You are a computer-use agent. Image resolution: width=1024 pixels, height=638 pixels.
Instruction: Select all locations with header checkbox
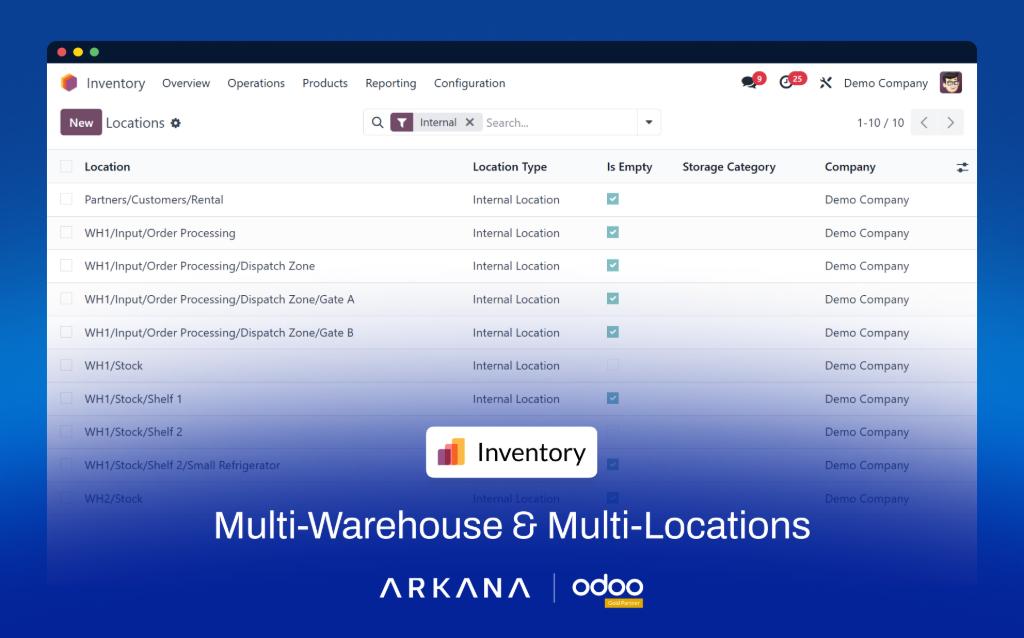[66, 167]
